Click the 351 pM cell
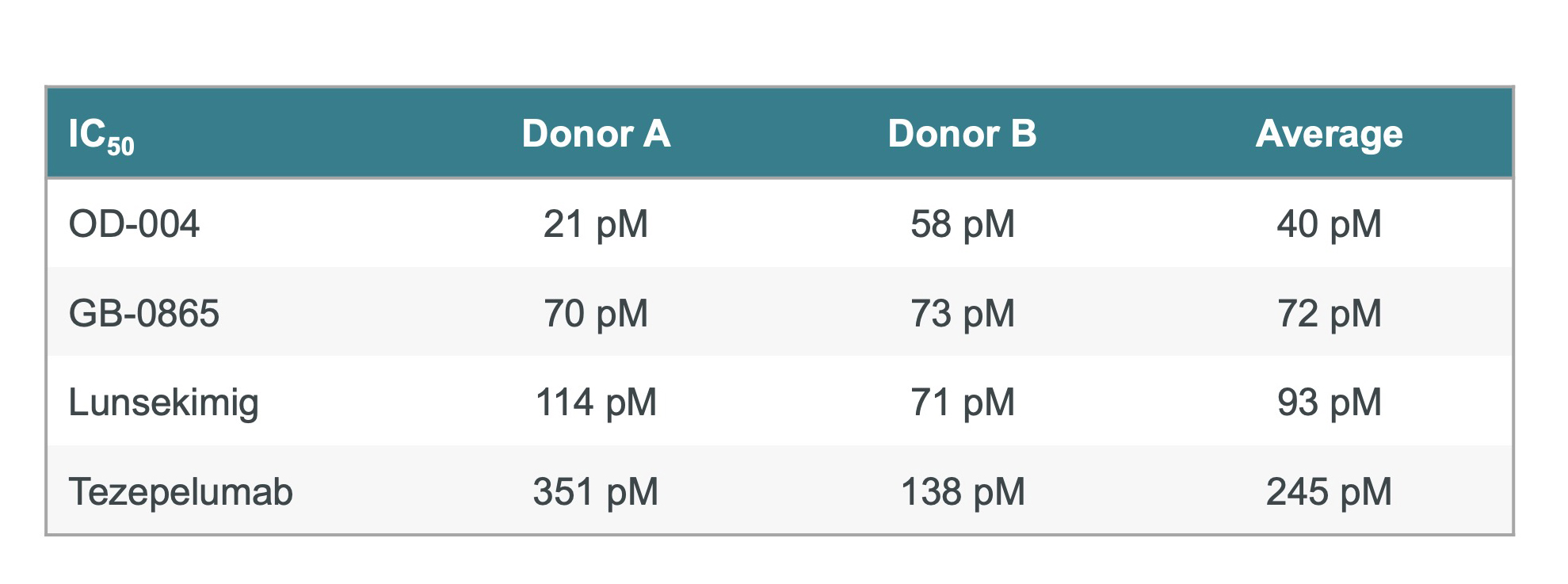The width and height of the screenshot is (1568, 584). tap(596, 492)
